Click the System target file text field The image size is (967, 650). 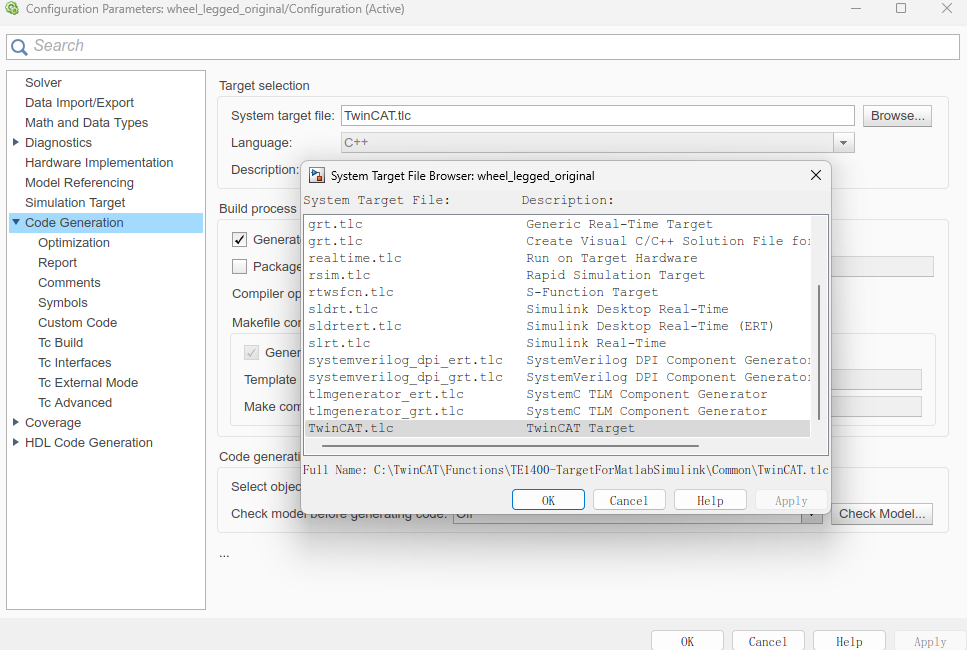598,116
